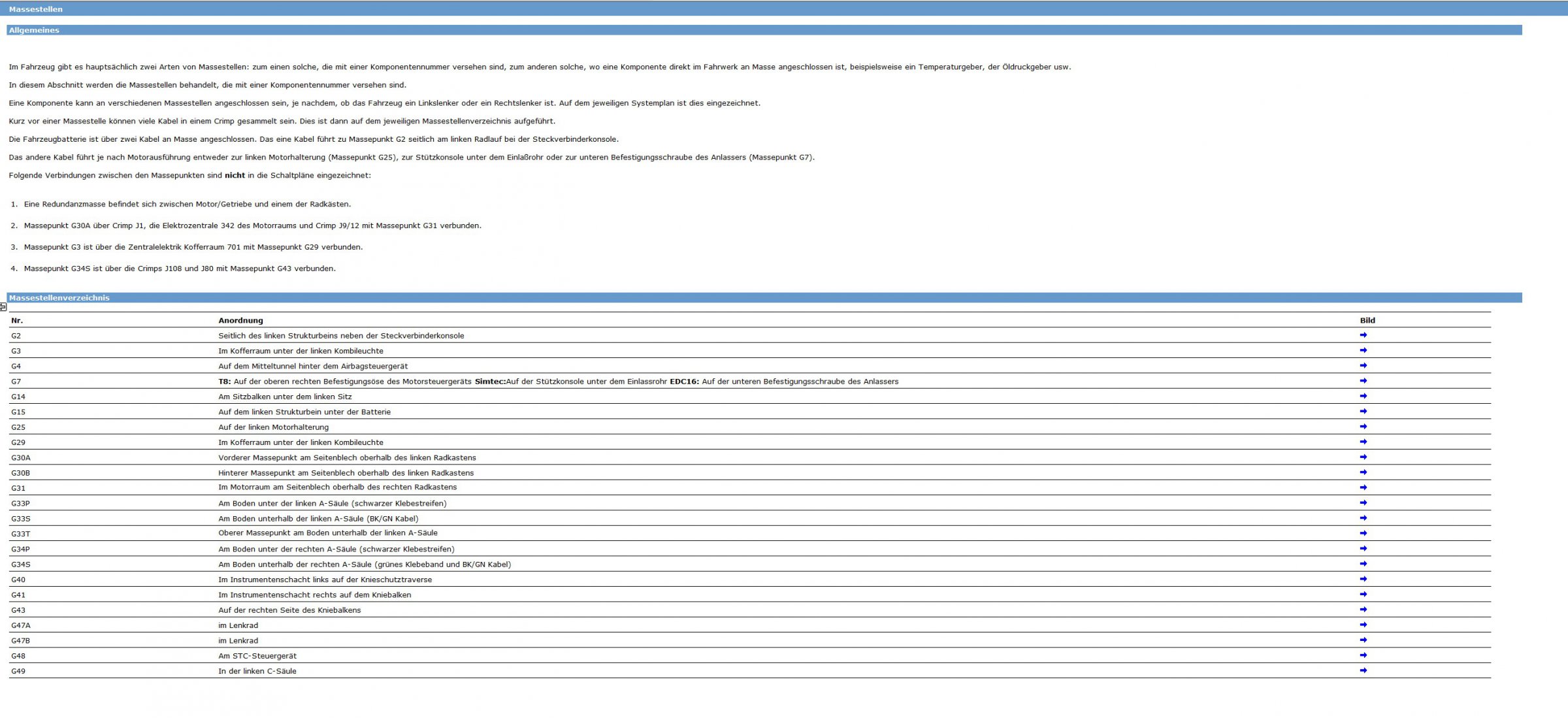
Task: Open the picture arrow for G2
Action: tap(1363, 335)
